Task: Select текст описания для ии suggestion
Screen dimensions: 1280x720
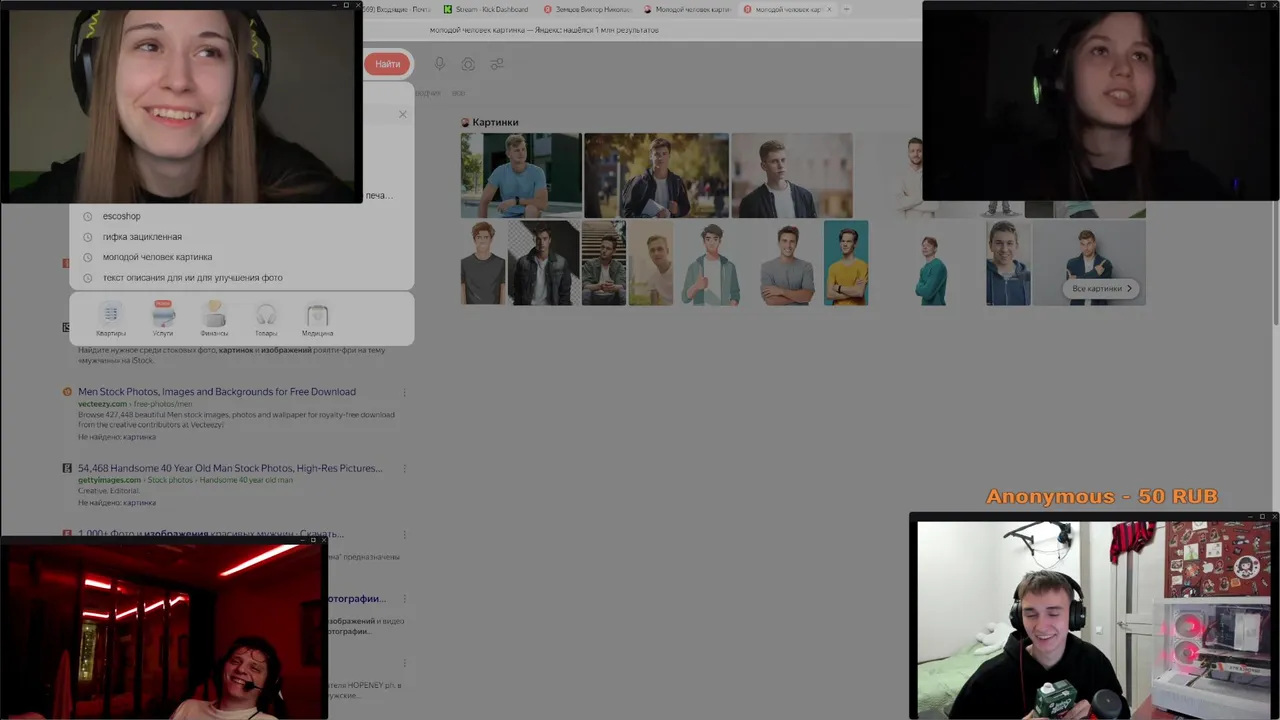Action: pyautogui.click(x=192, y=278)
